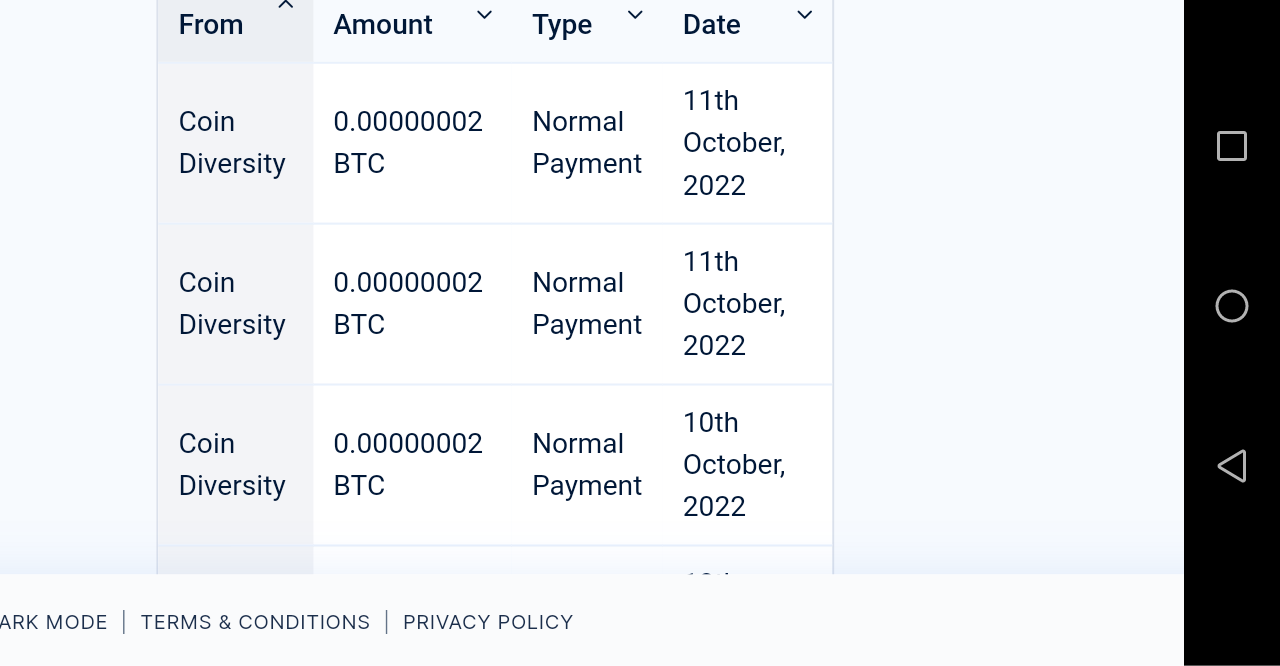Click the 10th October, 2022 date cell

(734, 465)
